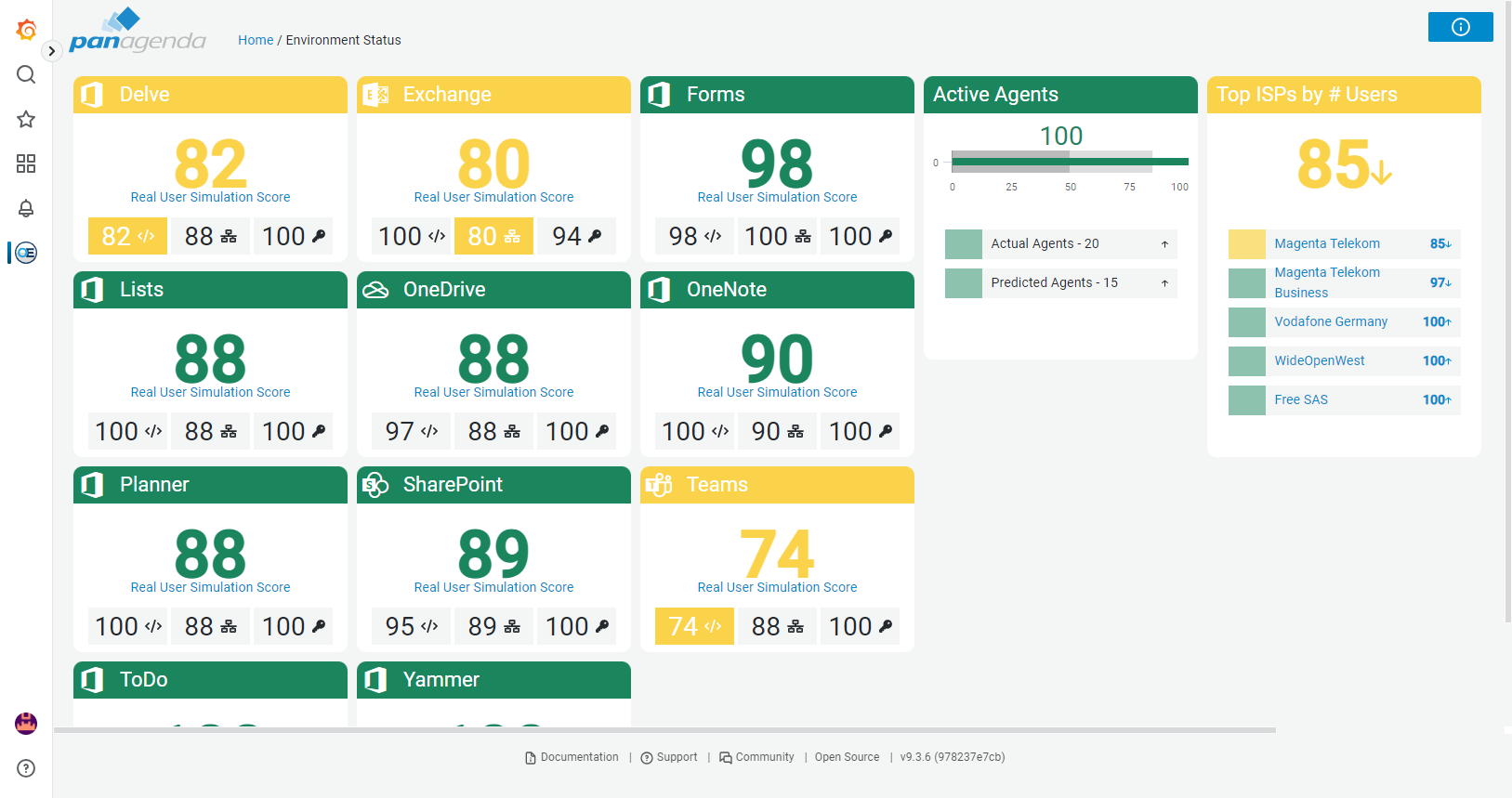This screenshot has width=1512, height=798.
Task: Click the SharePoint app icon
Action: point(375,485)
